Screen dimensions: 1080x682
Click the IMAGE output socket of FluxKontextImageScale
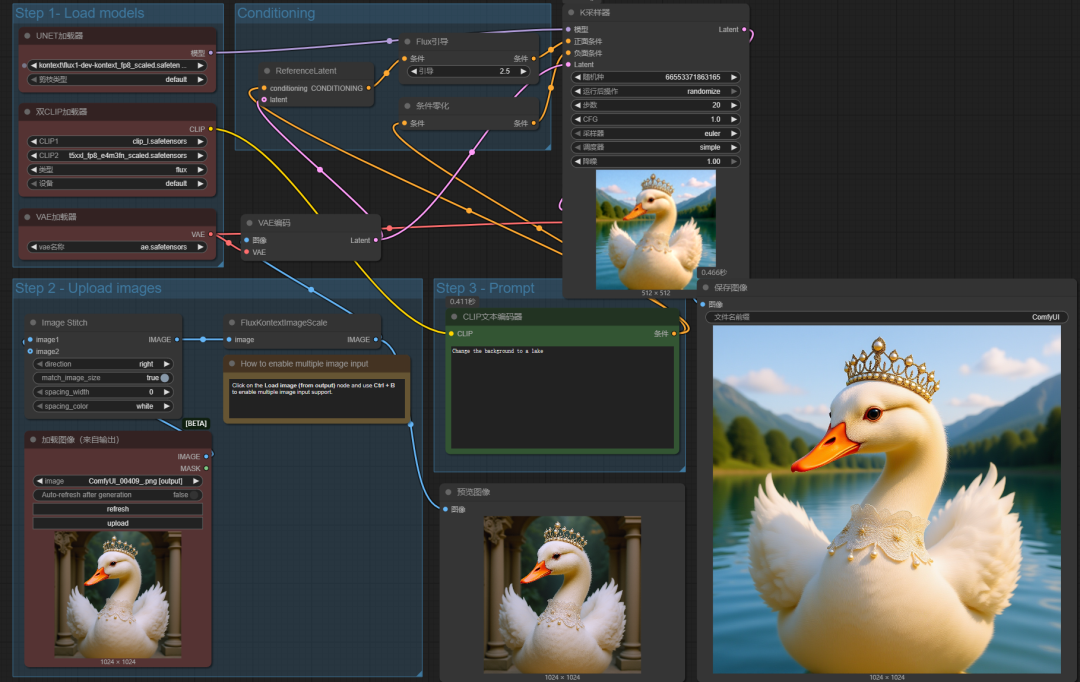375,340
